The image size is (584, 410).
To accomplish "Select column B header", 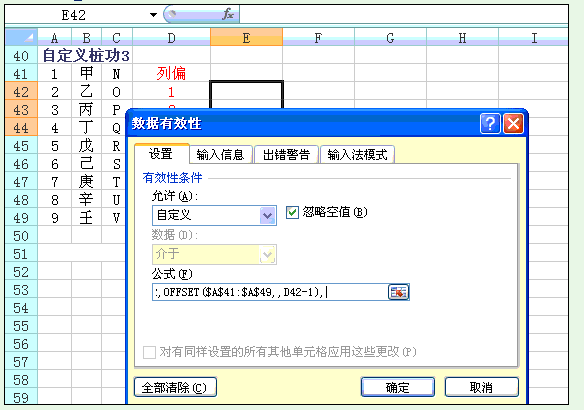I will [86, 38].
